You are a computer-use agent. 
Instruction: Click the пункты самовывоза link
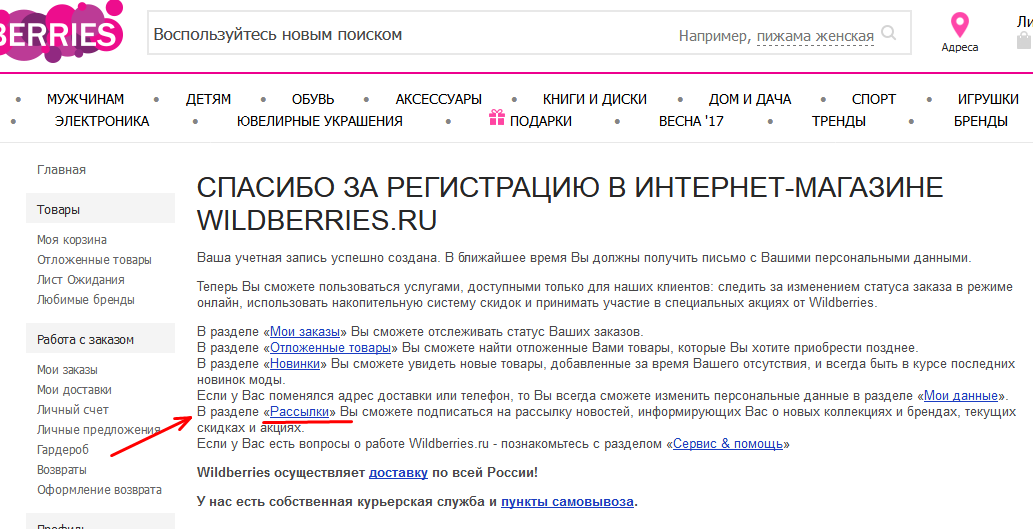pyautogui.click(x=567, y=502)
